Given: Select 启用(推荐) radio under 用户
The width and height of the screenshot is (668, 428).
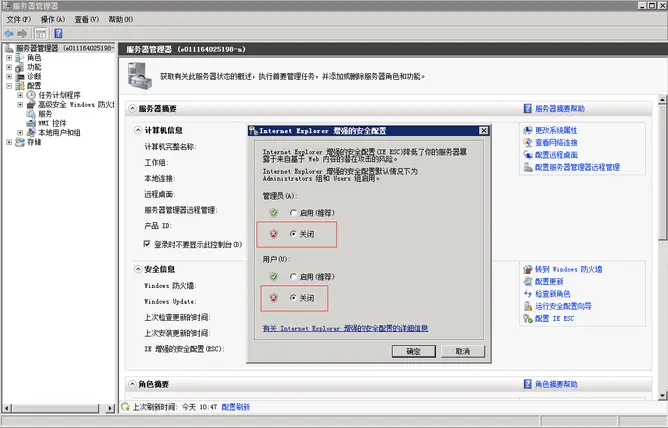Looking at the screenshot, I should (293, 277).
